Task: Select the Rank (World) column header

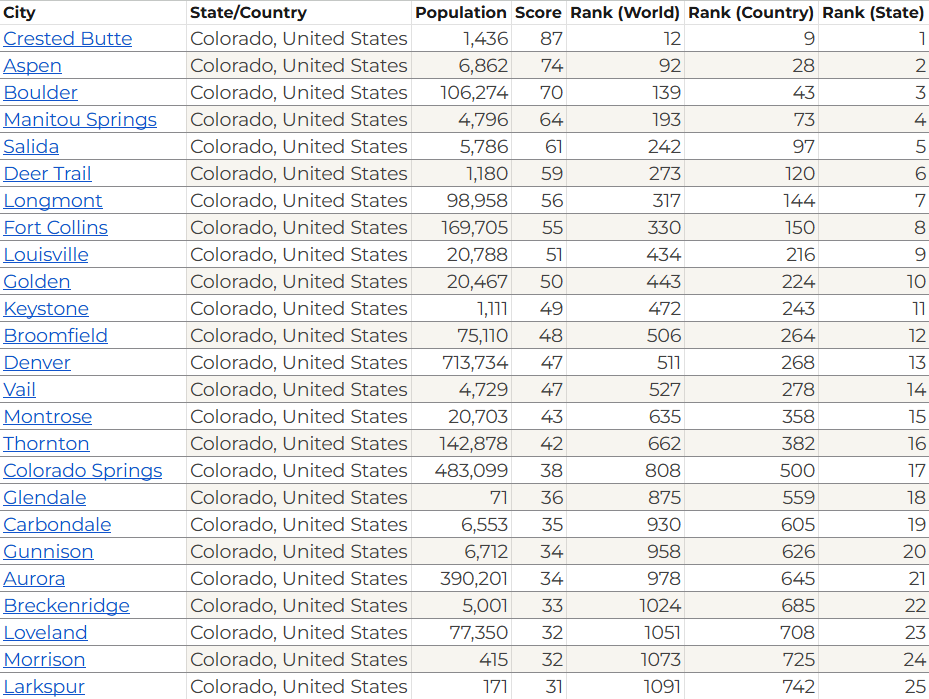Action: (x=625, y=12)
